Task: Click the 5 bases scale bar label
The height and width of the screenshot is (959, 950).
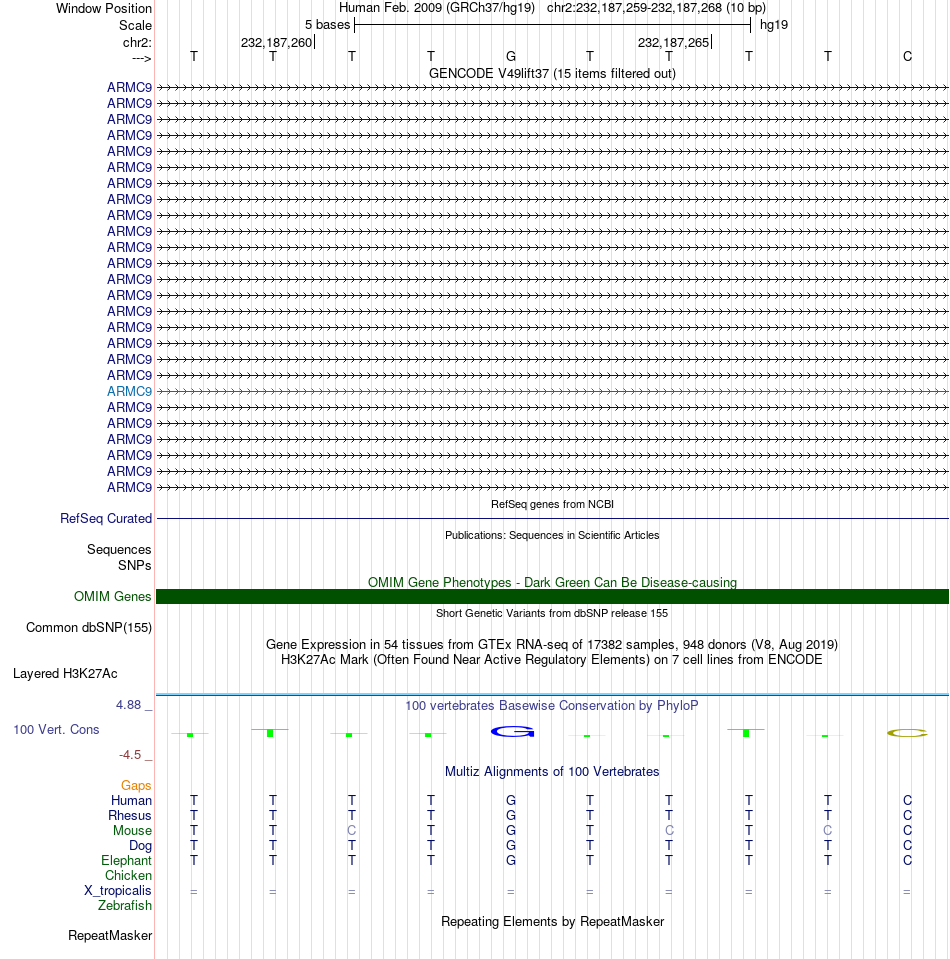Action: pyautogui.click(x=327, y=25)
